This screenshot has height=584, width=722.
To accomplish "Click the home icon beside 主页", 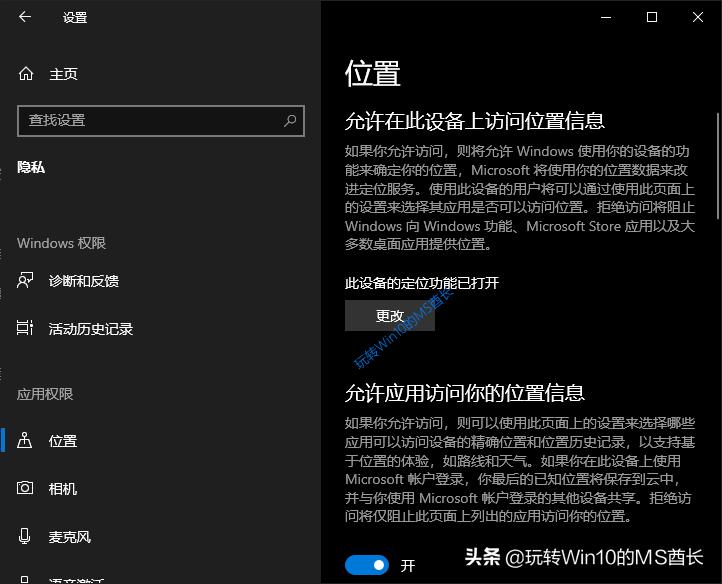I will (x=26, y=74).
